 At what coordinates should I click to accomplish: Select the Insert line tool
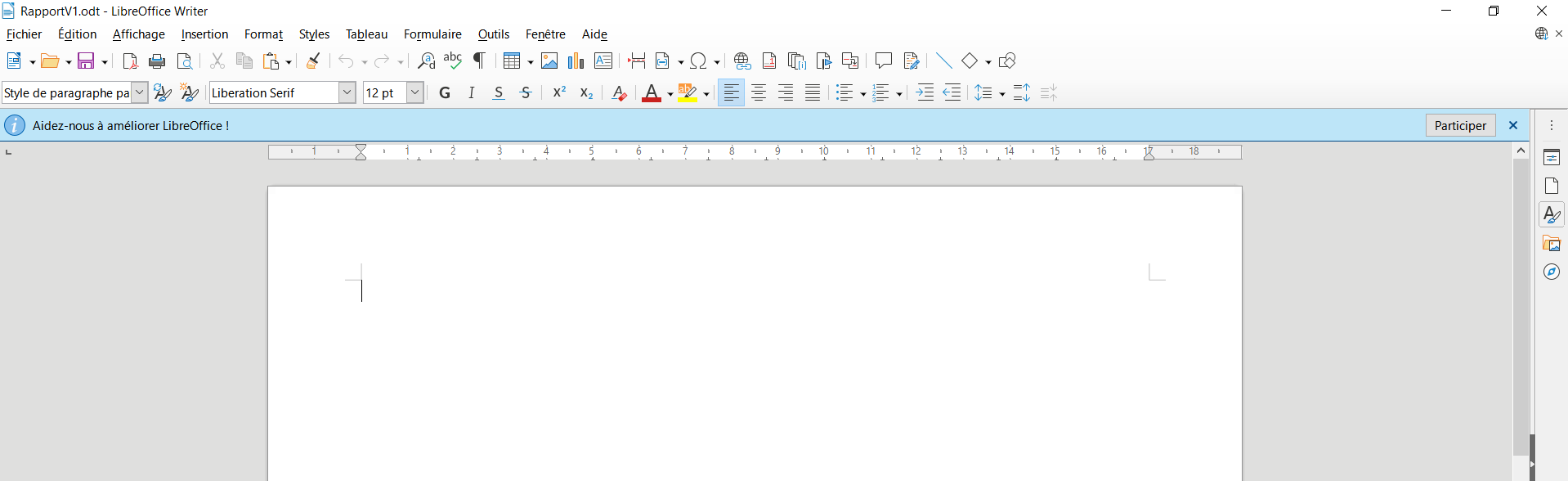(943, 61)
